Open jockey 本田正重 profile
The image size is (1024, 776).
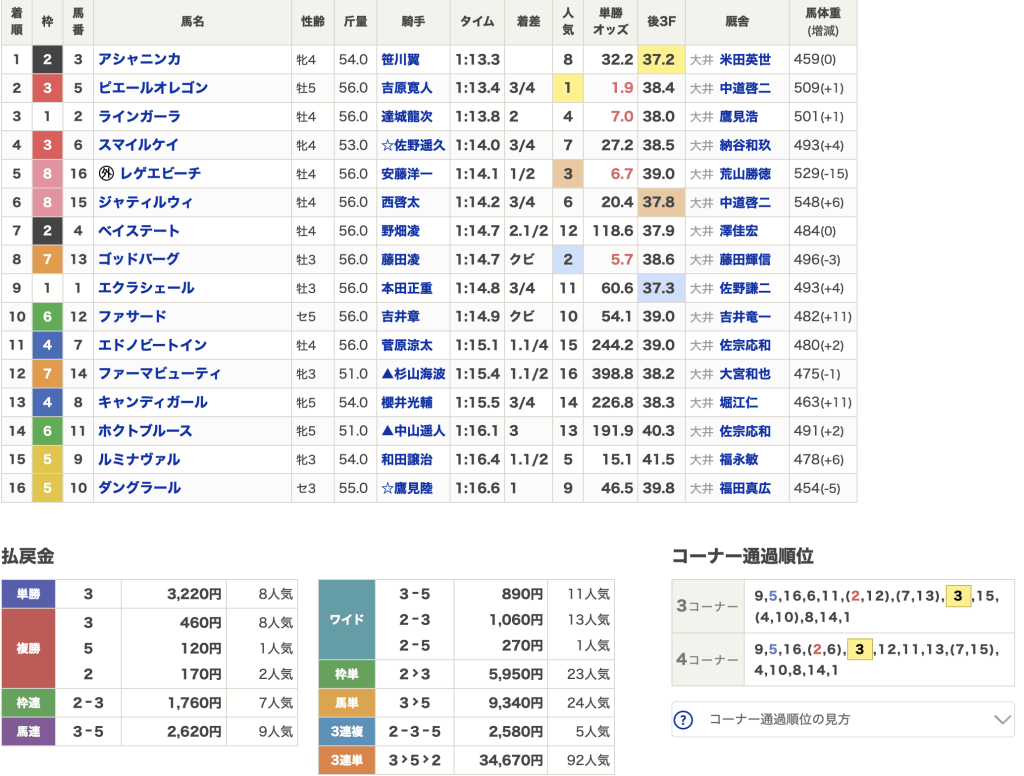click(x=407, y=288)
